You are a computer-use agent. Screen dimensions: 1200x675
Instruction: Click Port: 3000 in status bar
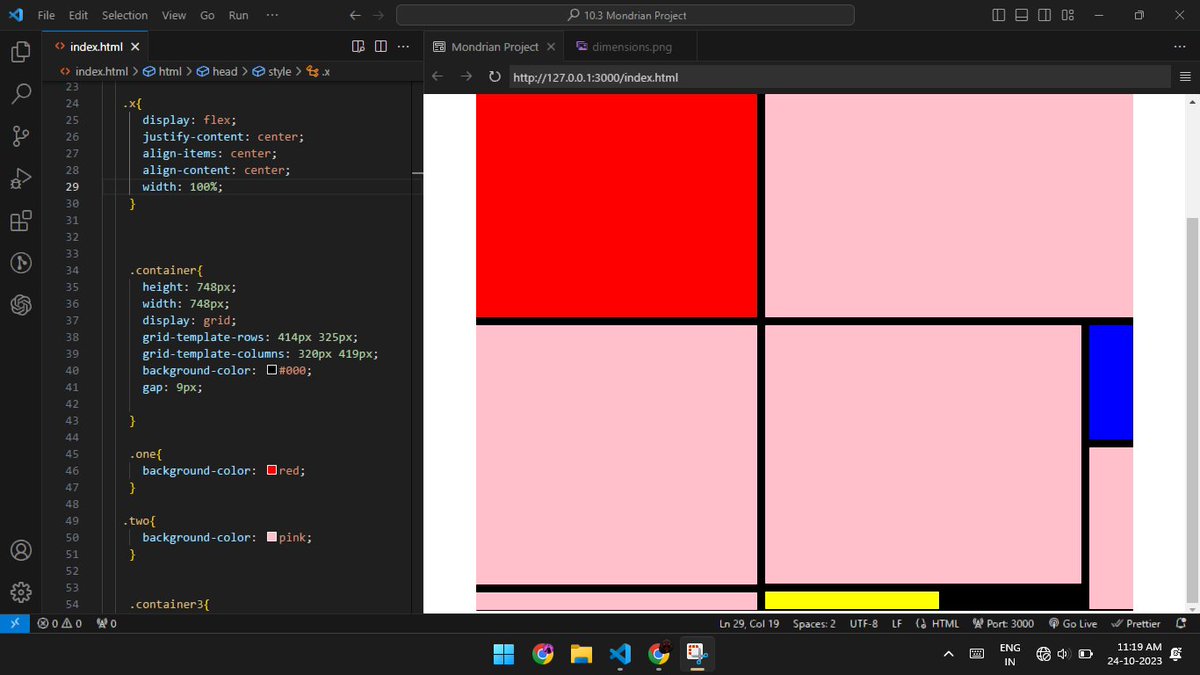point(1003,623)
